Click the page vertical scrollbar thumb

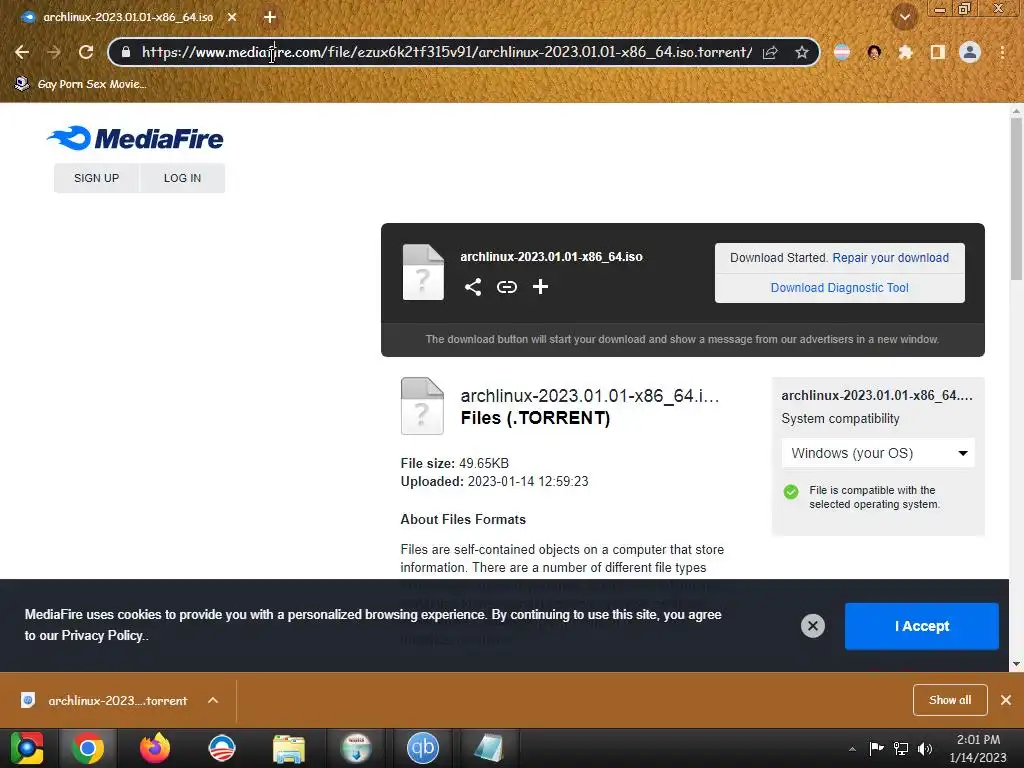[x=1016, y=198]
